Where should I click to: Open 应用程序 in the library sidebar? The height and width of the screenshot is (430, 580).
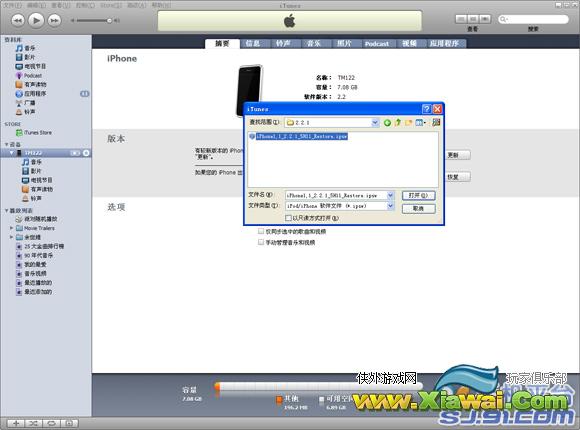pos(31,94)
